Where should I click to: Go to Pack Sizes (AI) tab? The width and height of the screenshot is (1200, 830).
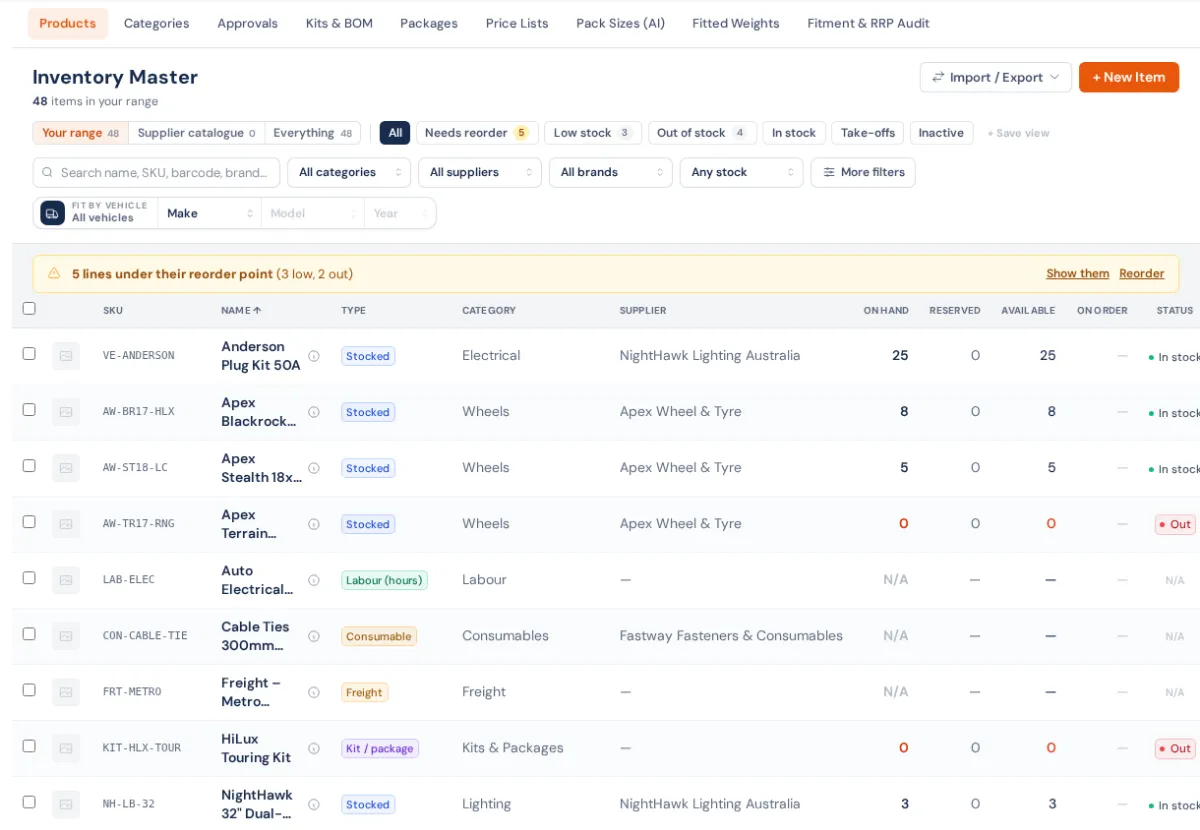click(x=620, y=23)
